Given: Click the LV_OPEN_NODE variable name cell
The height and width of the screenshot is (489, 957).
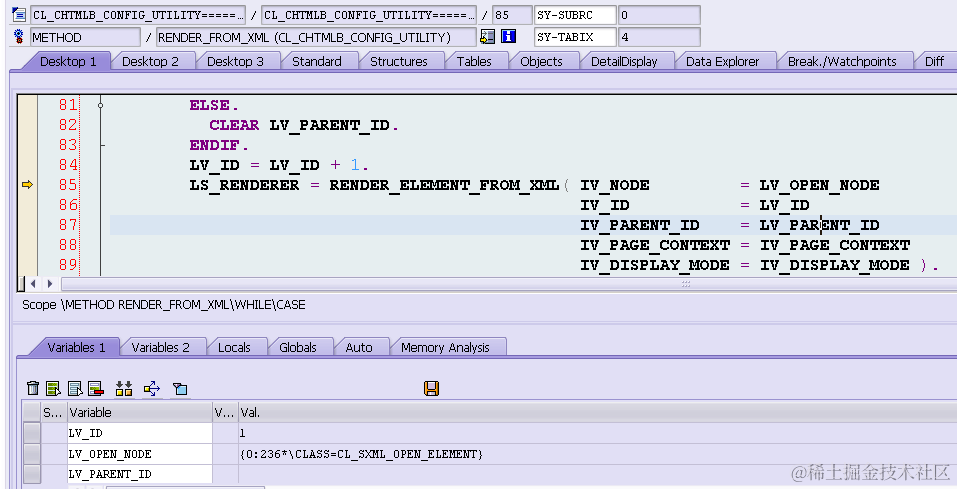Looking at the screenshot, I should click(139, 454).
